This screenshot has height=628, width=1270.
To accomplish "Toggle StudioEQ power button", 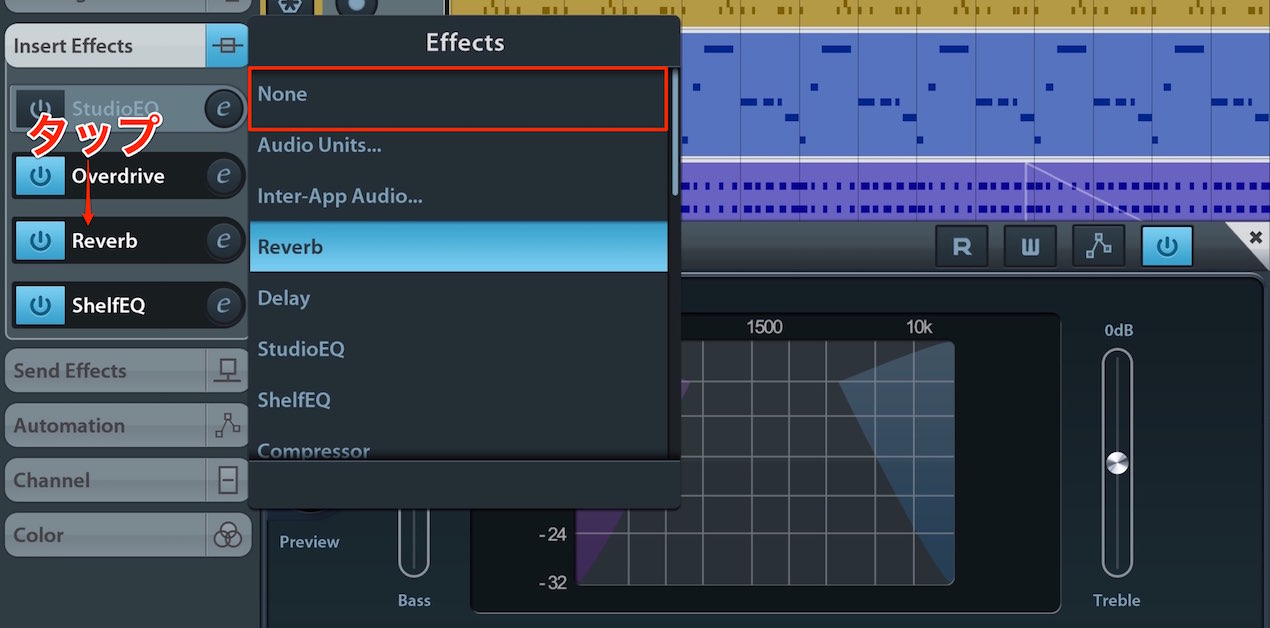I will (x=40, y=109).
